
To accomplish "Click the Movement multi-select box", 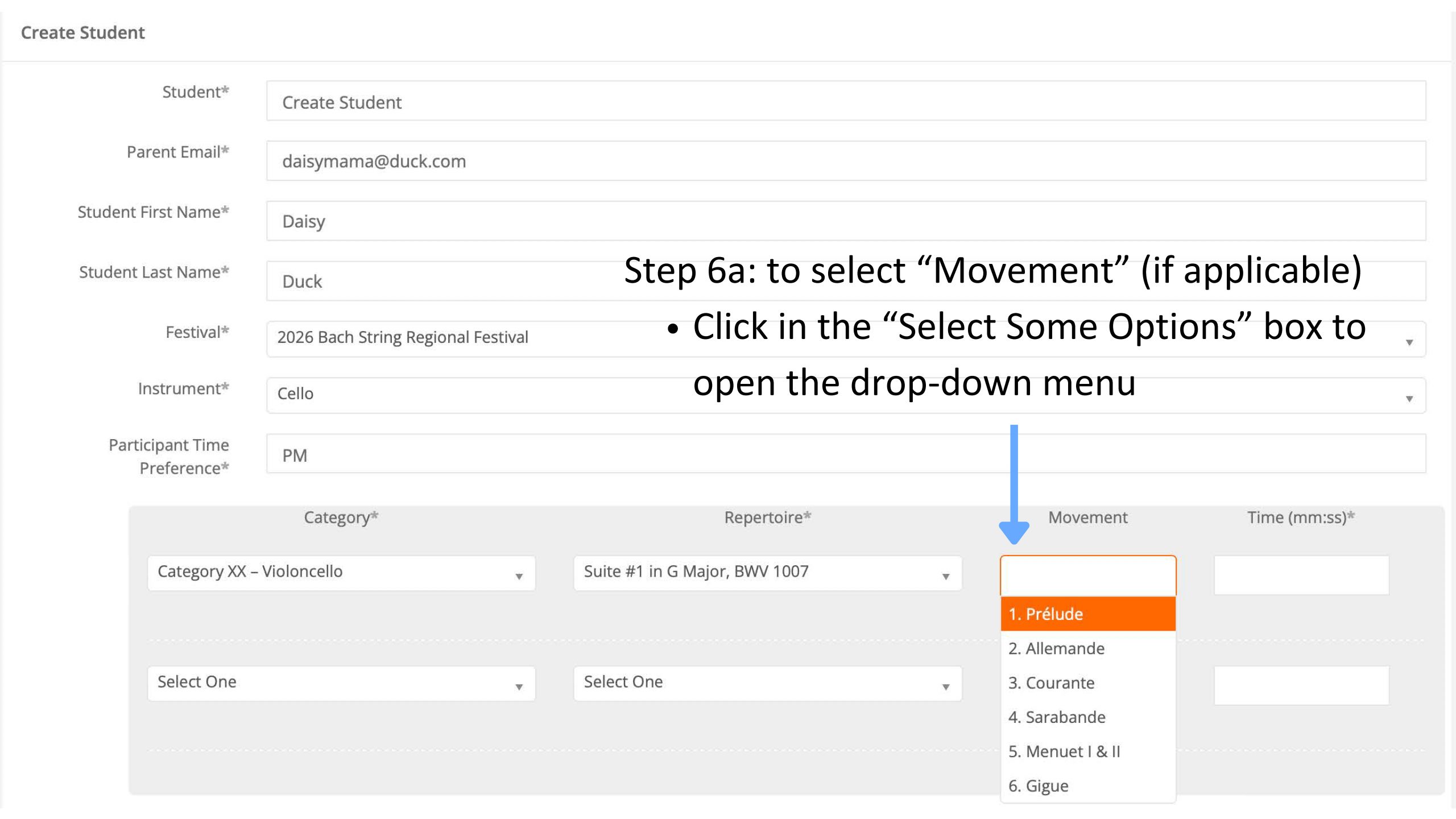I will [1087, 575].
